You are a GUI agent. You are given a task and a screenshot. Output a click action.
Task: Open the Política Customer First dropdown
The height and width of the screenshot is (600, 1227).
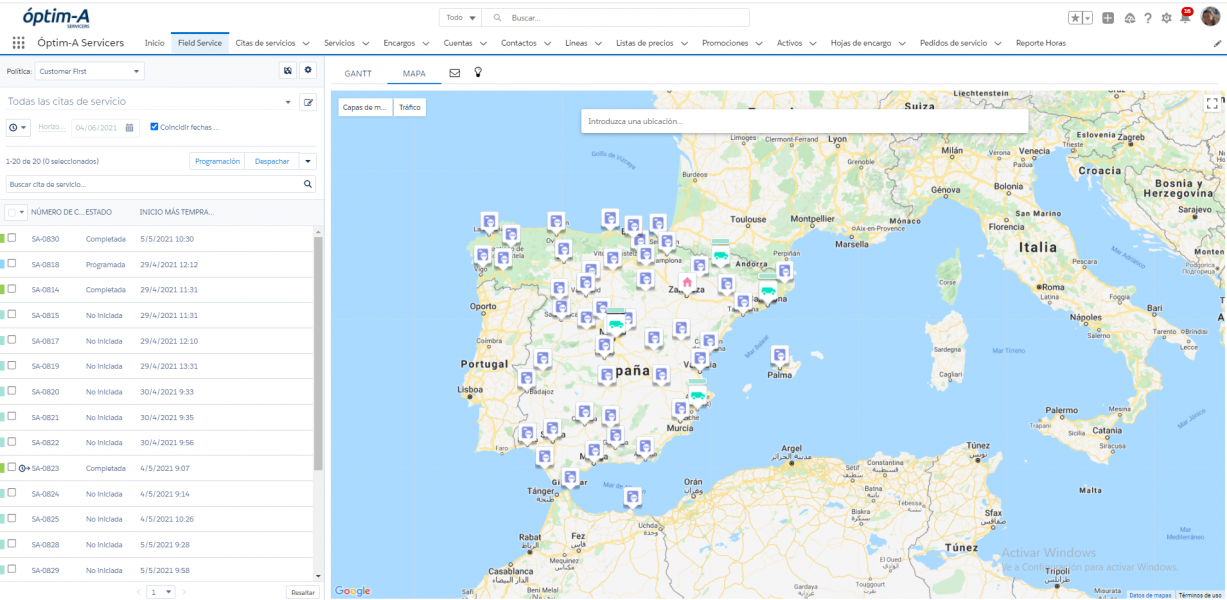pos(90,71)
